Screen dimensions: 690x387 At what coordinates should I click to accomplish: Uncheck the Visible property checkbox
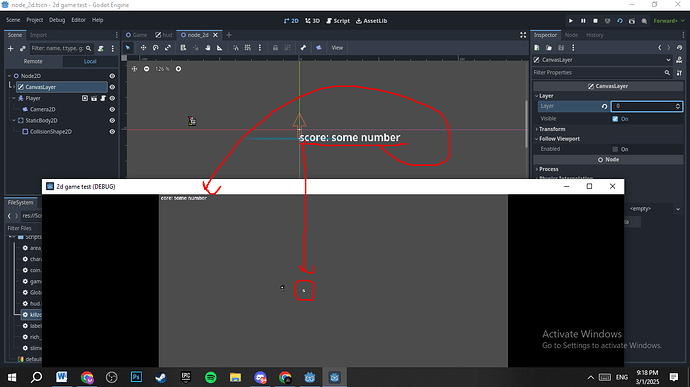[x=615, y=119]
